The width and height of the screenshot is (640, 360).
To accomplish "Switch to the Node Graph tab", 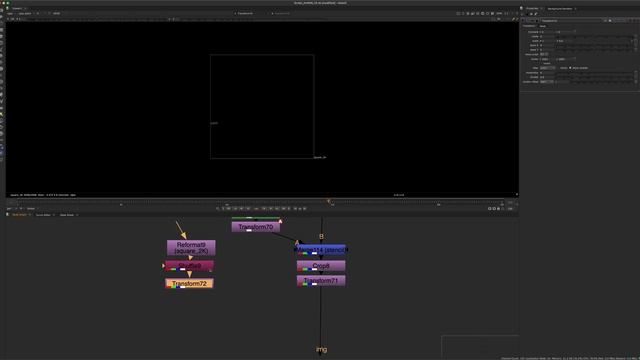I will click(x=20, y=215).
